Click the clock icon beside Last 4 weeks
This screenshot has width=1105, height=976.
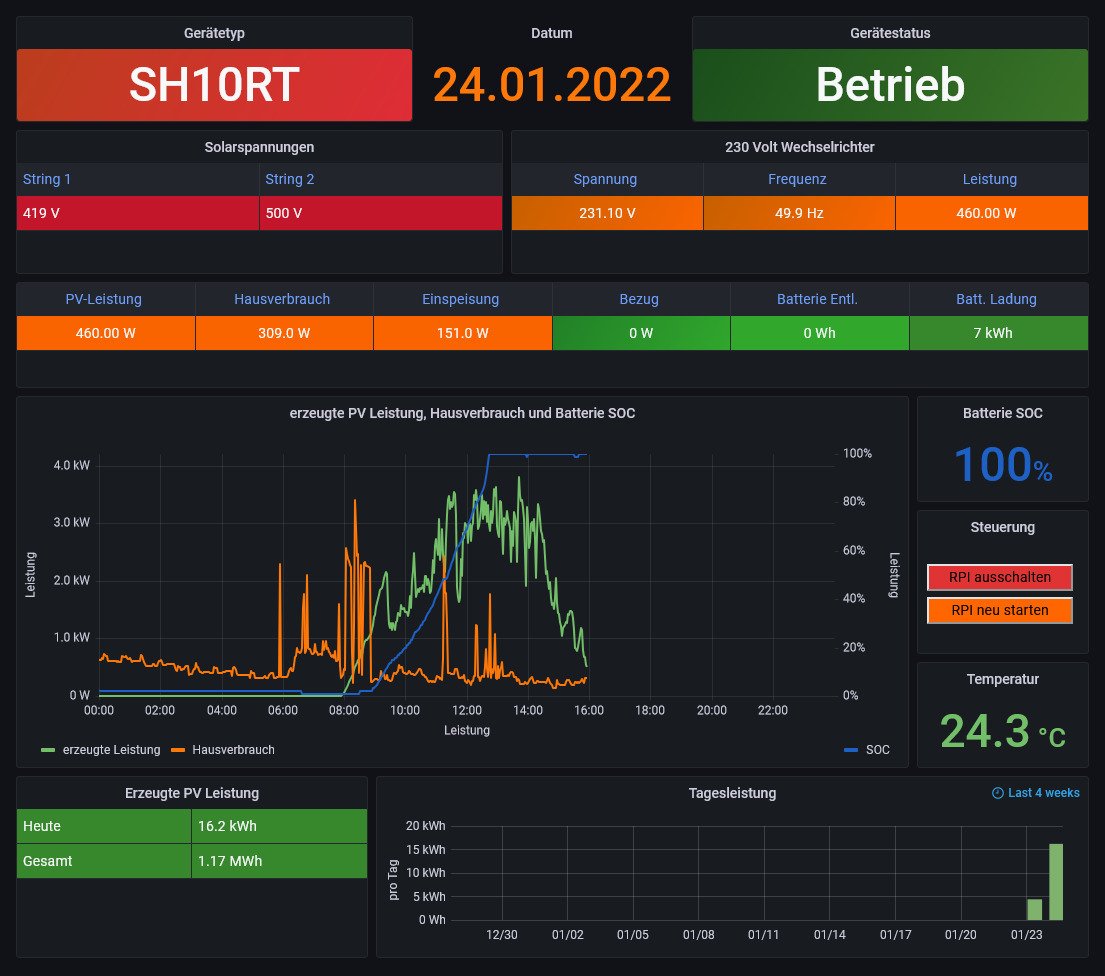pos(997,793)
